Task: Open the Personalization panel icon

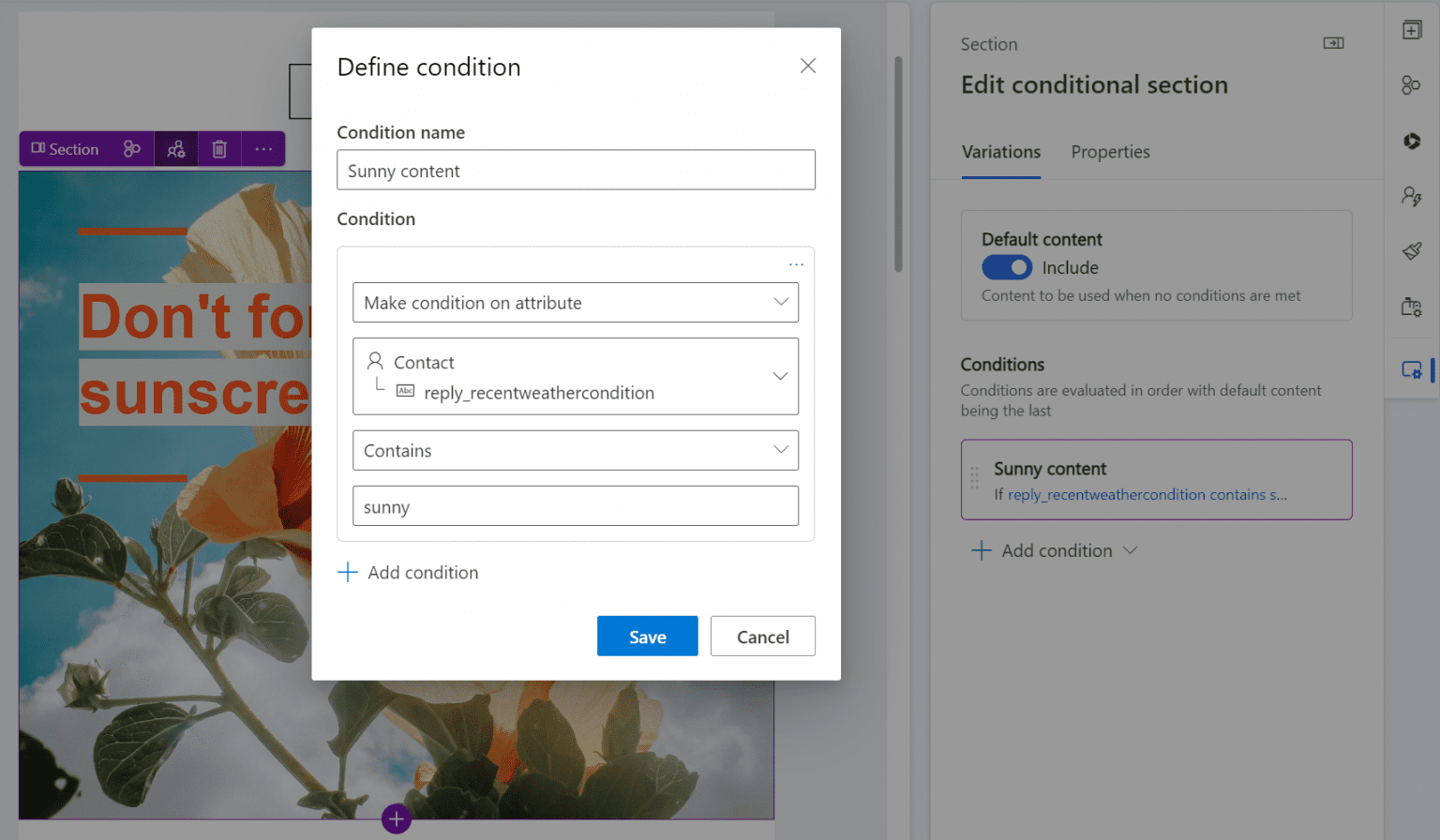Action: (x=1412, y=196)
